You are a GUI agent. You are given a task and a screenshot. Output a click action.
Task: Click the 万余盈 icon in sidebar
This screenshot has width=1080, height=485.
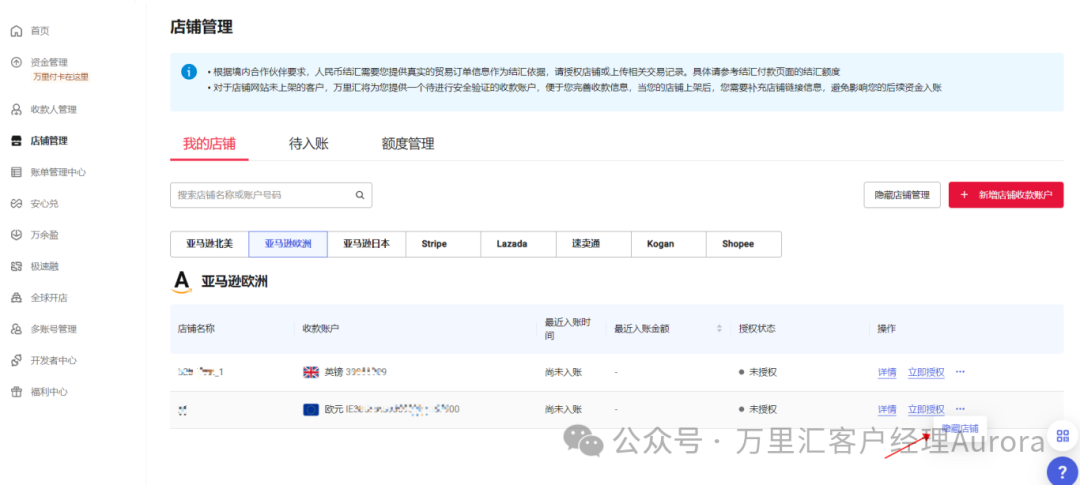coord(16,234)
